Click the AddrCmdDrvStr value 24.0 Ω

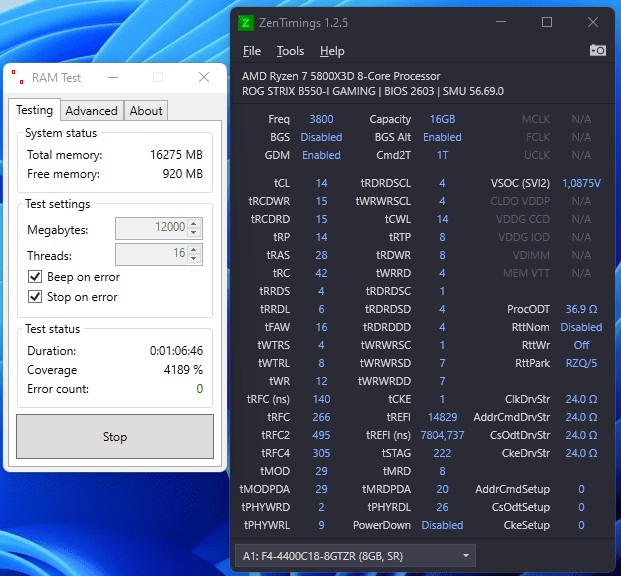[581, 417]
